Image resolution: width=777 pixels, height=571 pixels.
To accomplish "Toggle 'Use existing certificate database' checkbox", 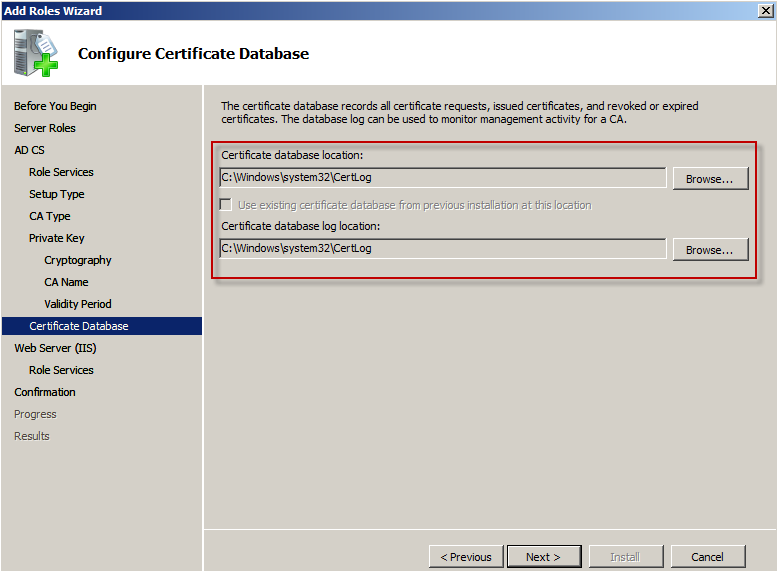I will pyautogui.click(x=227, y=205).
